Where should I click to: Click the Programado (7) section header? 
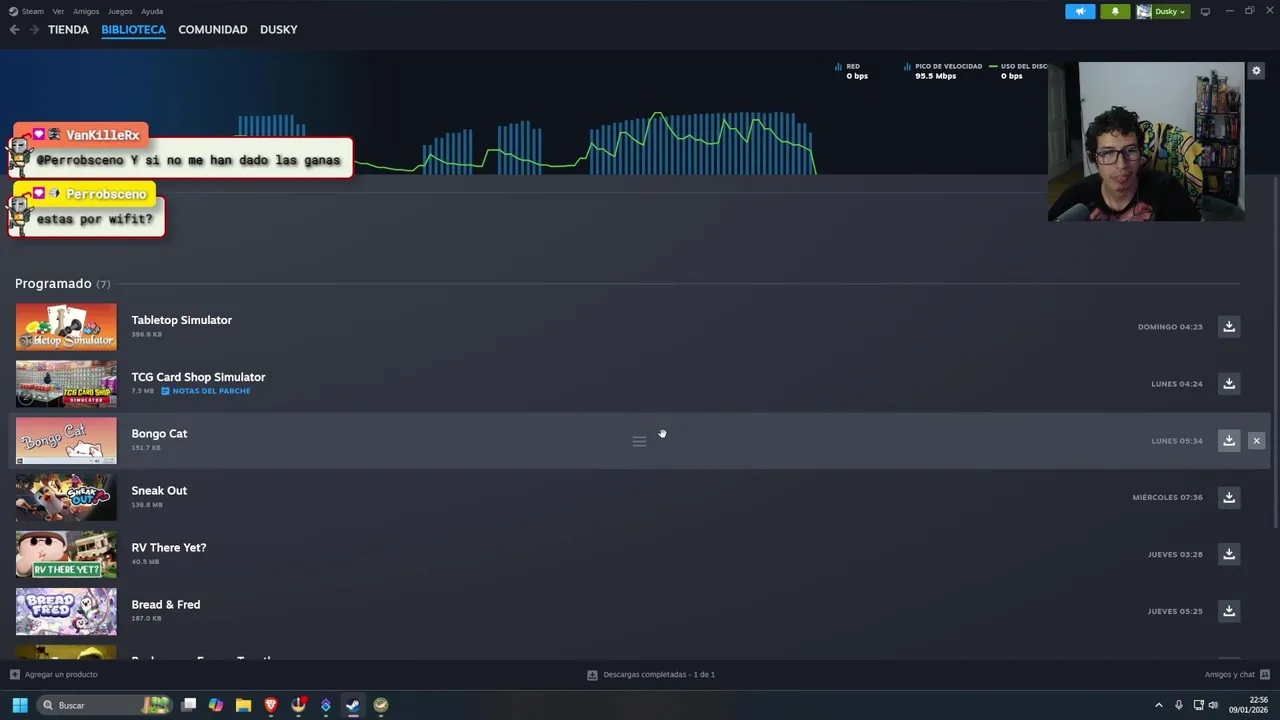tap(62, 284)
